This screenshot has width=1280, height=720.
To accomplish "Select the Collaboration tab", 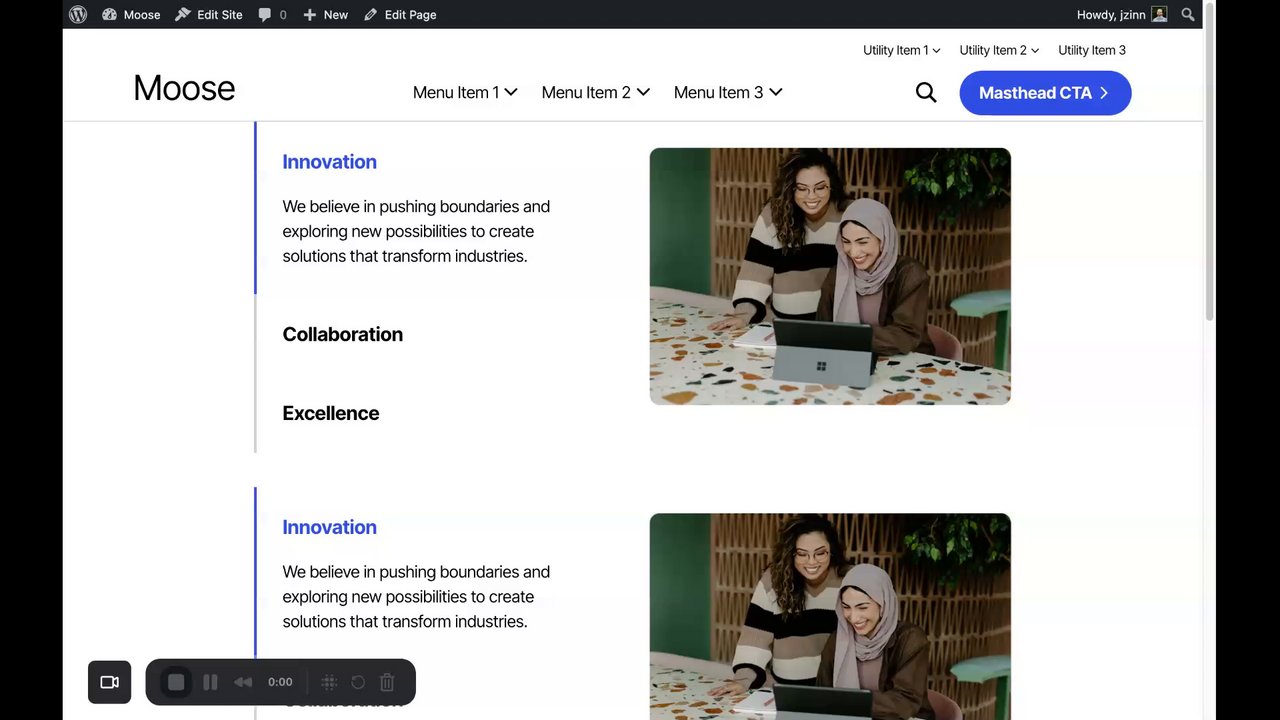I will pos(342,334).
